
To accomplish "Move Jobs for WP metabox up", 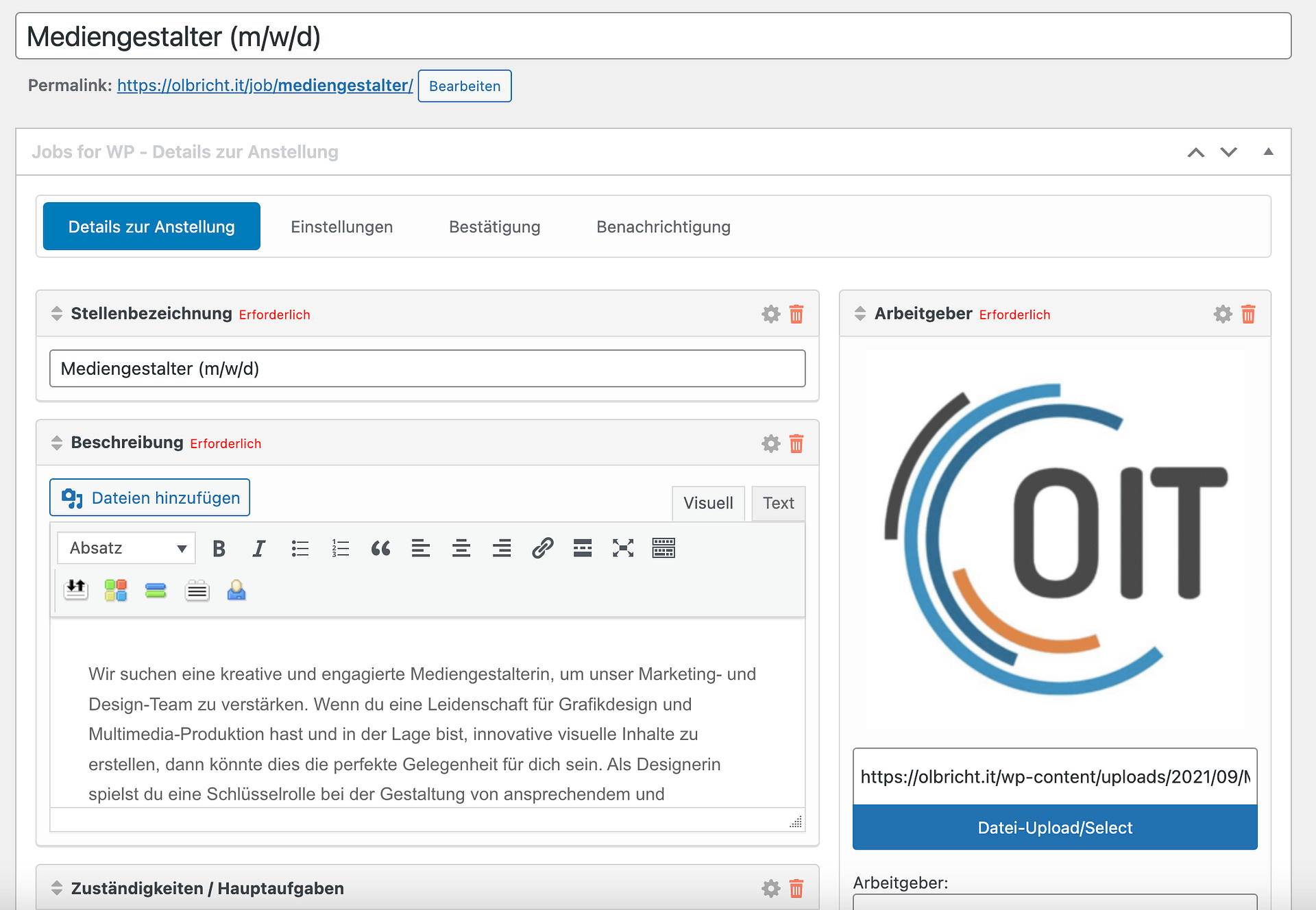I will pos(1196,152).
